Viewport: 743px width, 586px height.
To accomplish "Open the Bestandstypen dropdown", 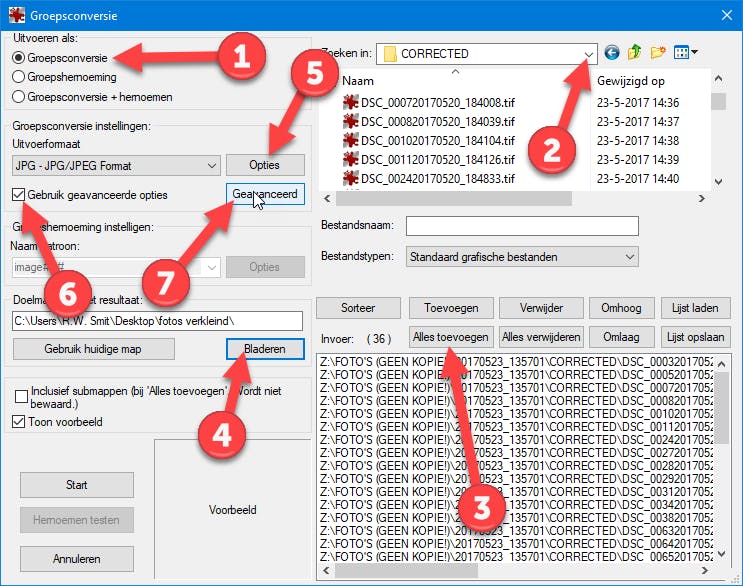I will click(522, 257).
